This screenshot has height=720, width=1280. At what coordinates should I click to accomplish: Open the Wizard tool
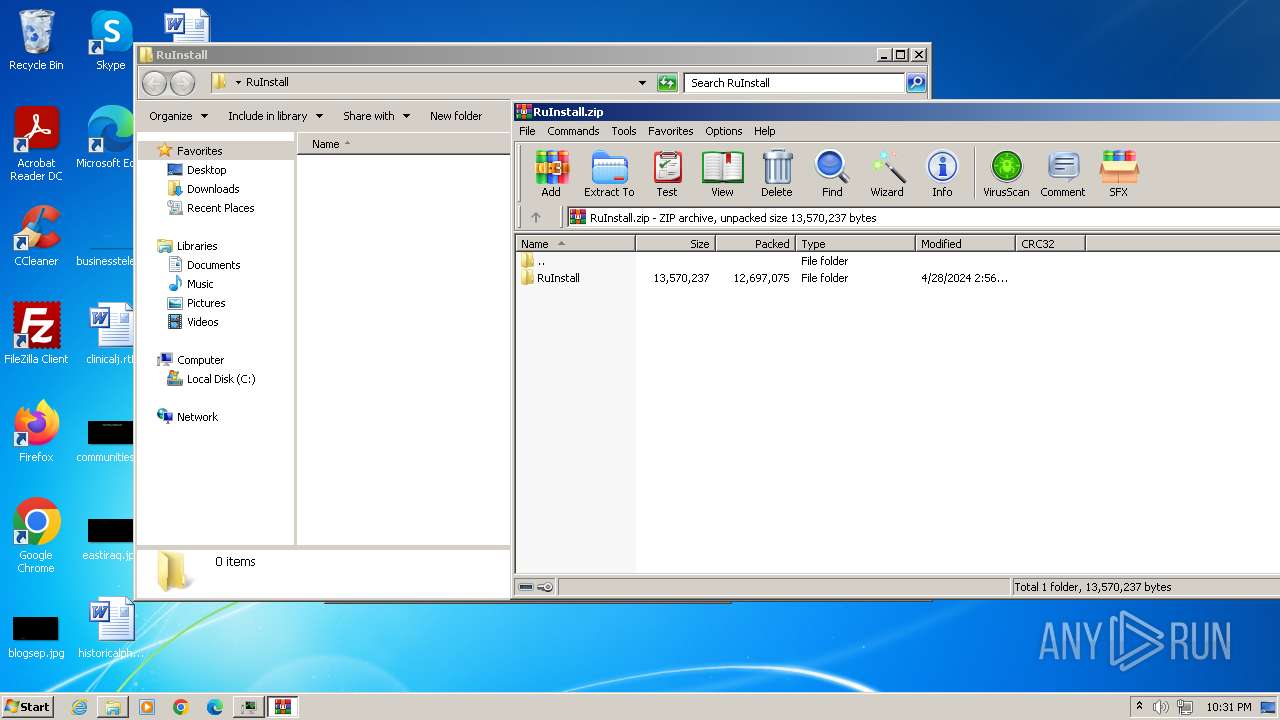click(887, 173)
